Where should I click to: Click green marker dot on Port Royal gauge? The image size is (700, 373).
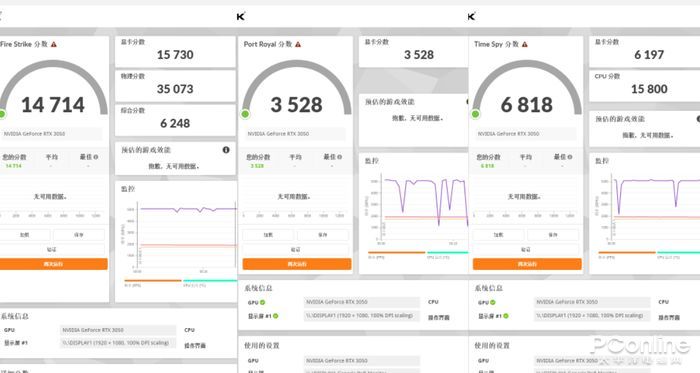point(245,114)
